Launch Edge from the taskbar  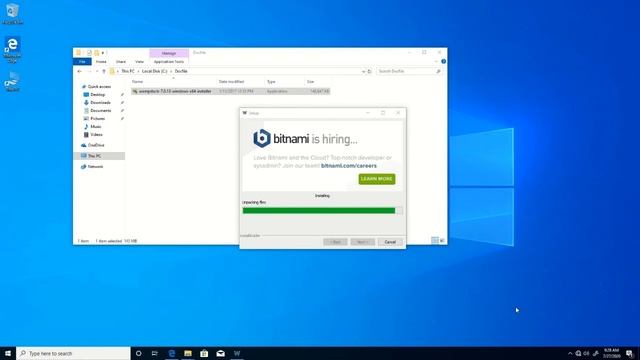(171, 353)
